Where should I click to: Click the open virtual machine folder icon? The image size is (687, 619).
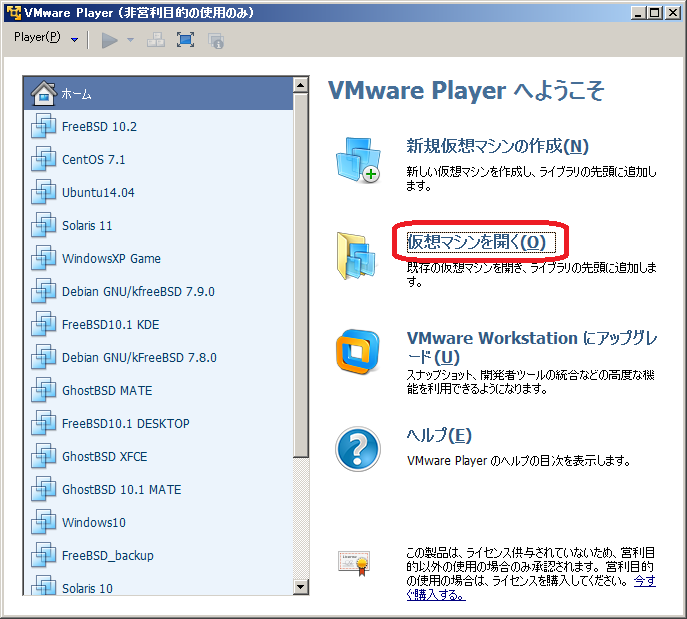(x=356, y=256)
